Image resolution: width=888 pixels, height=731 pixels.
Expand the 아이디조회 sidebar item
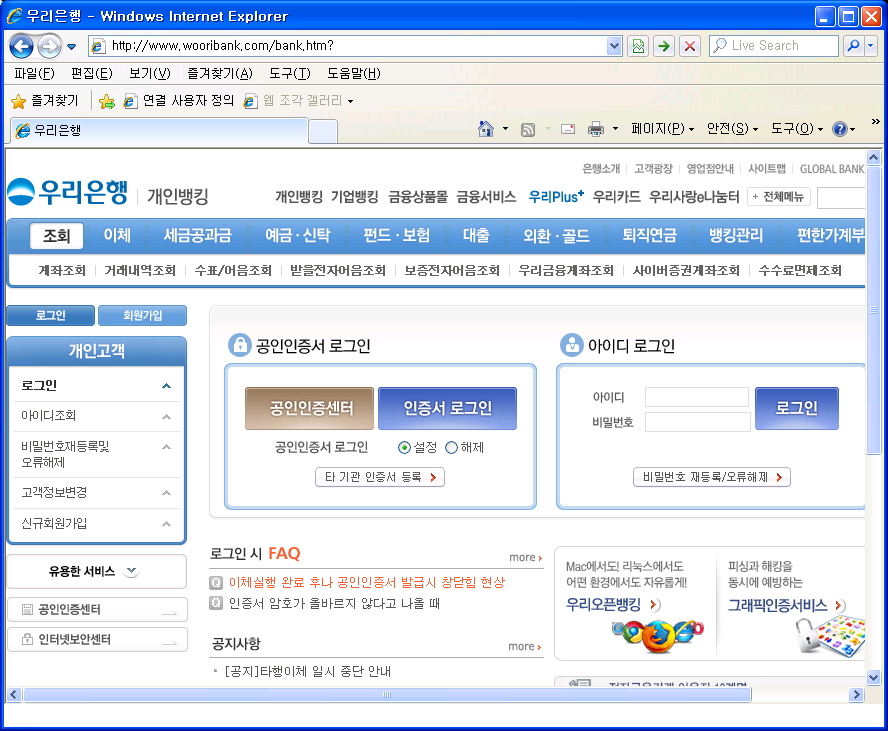click(x=166, y=416)
